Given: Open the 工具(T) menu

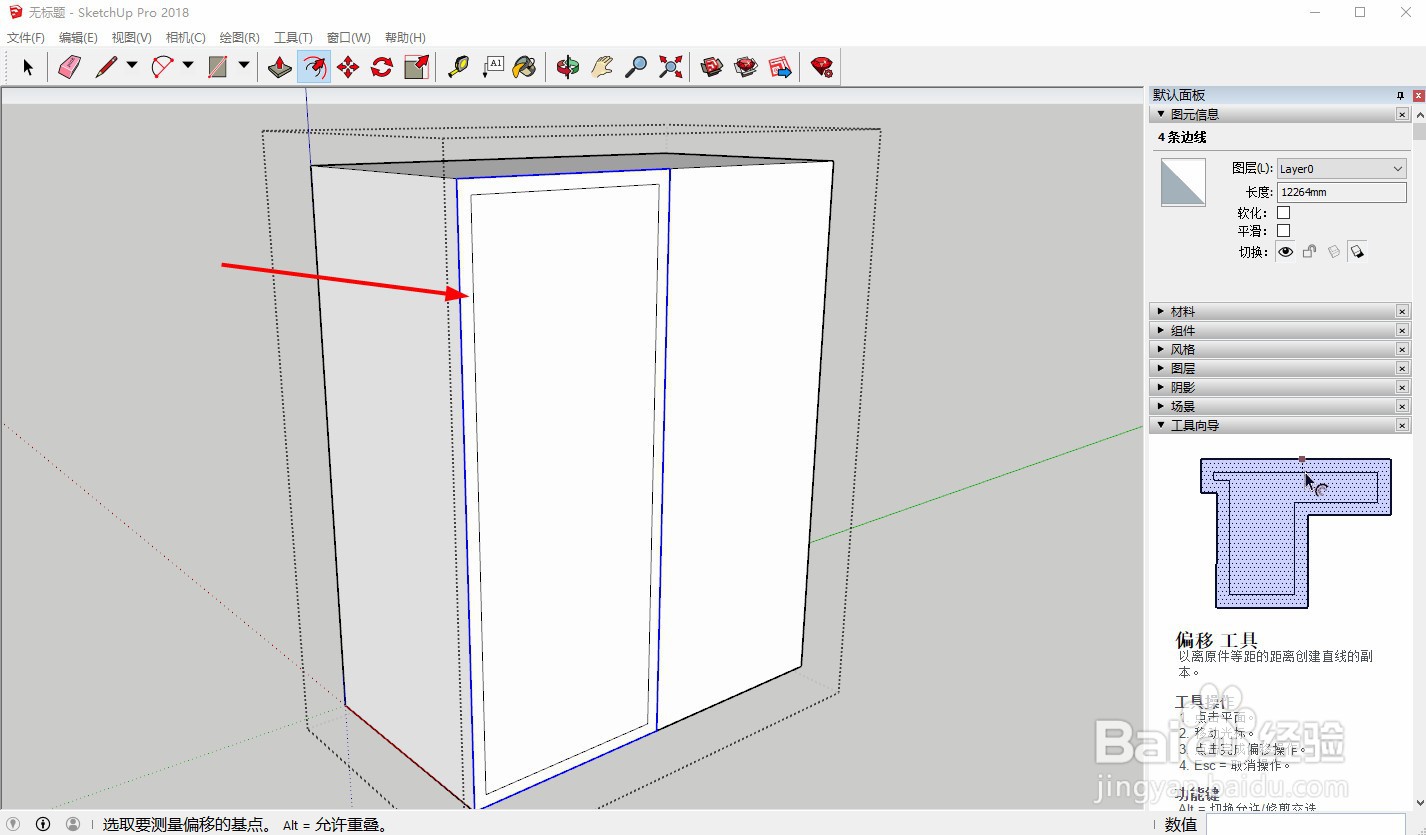Looking at the screenshot, I should click(x=293, y=38).
